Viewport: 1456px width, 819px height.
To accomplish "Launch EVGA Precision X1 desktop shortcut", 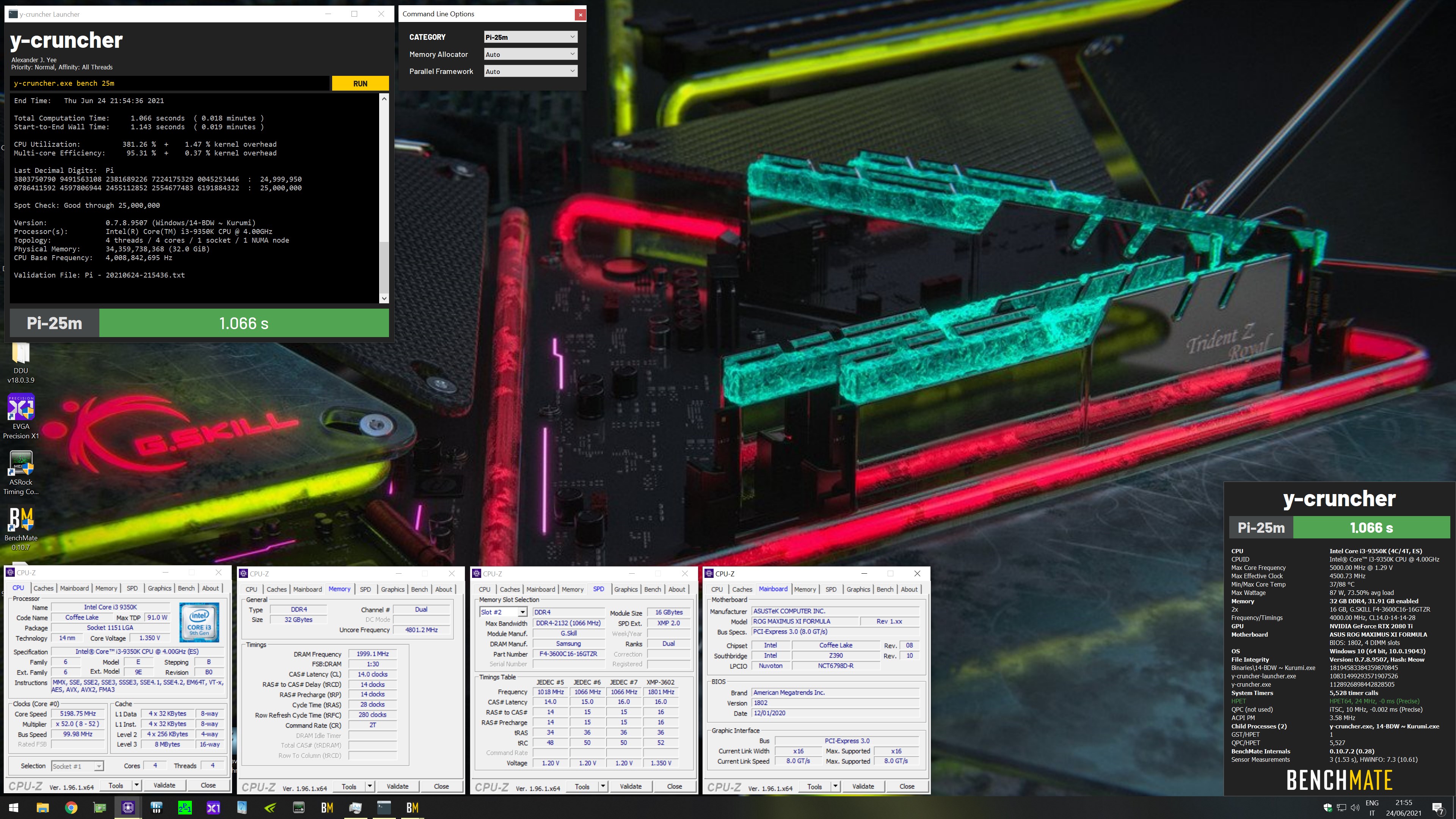I will point(21,417).
